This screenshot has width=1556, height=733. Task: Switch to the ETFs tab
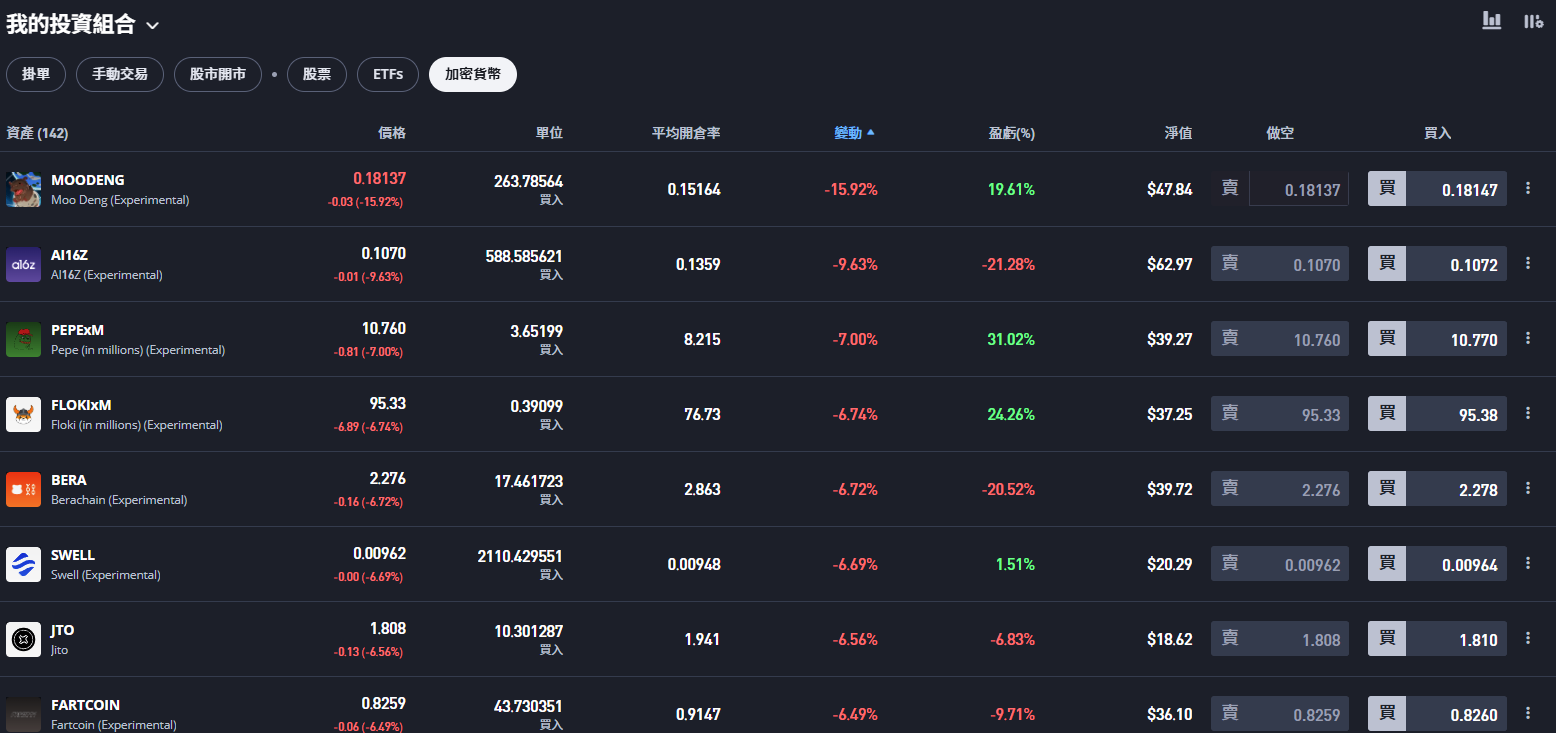(388, 74)
